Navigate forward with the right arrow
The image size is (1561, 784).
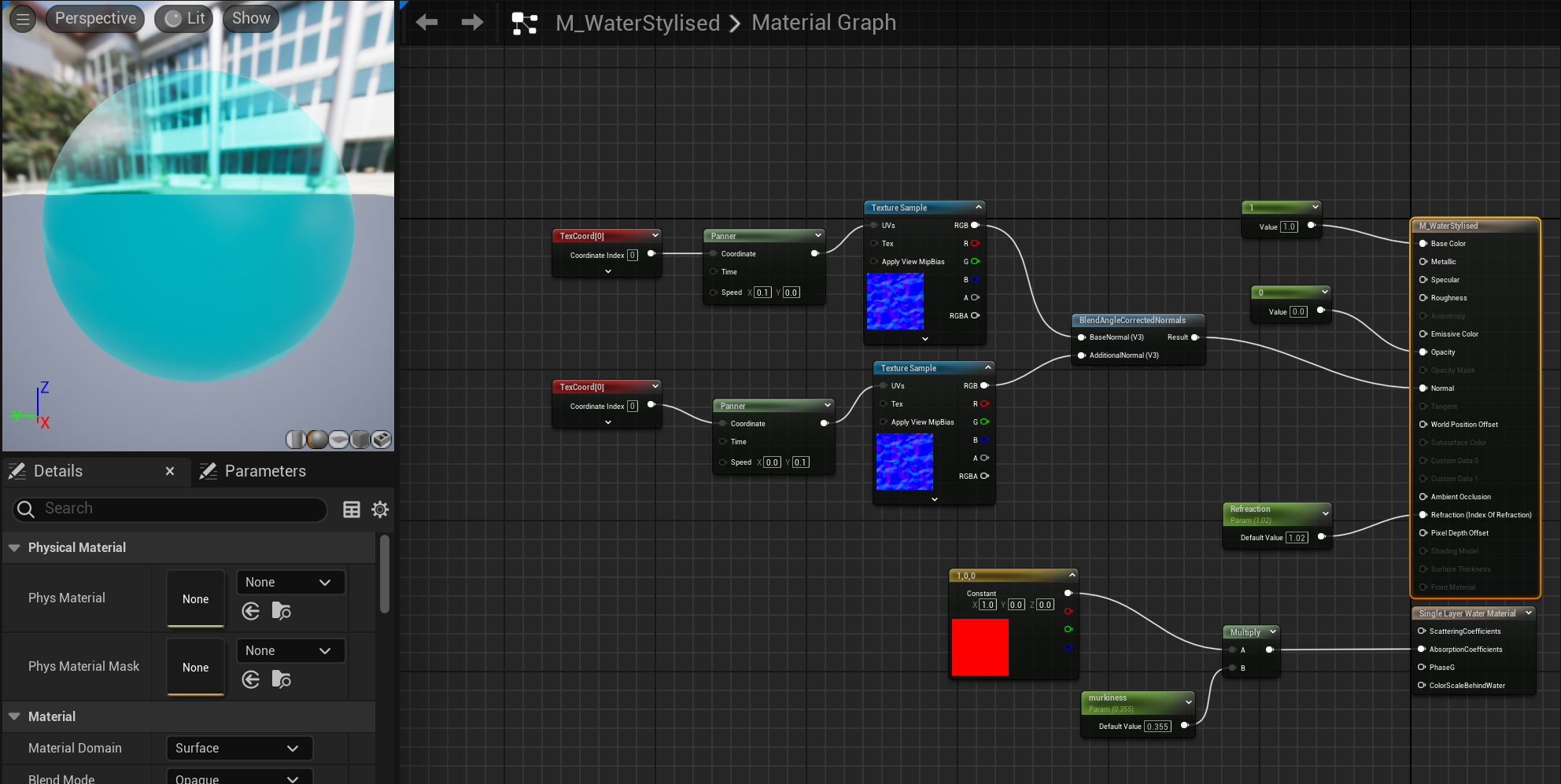(x=472, y=23)
